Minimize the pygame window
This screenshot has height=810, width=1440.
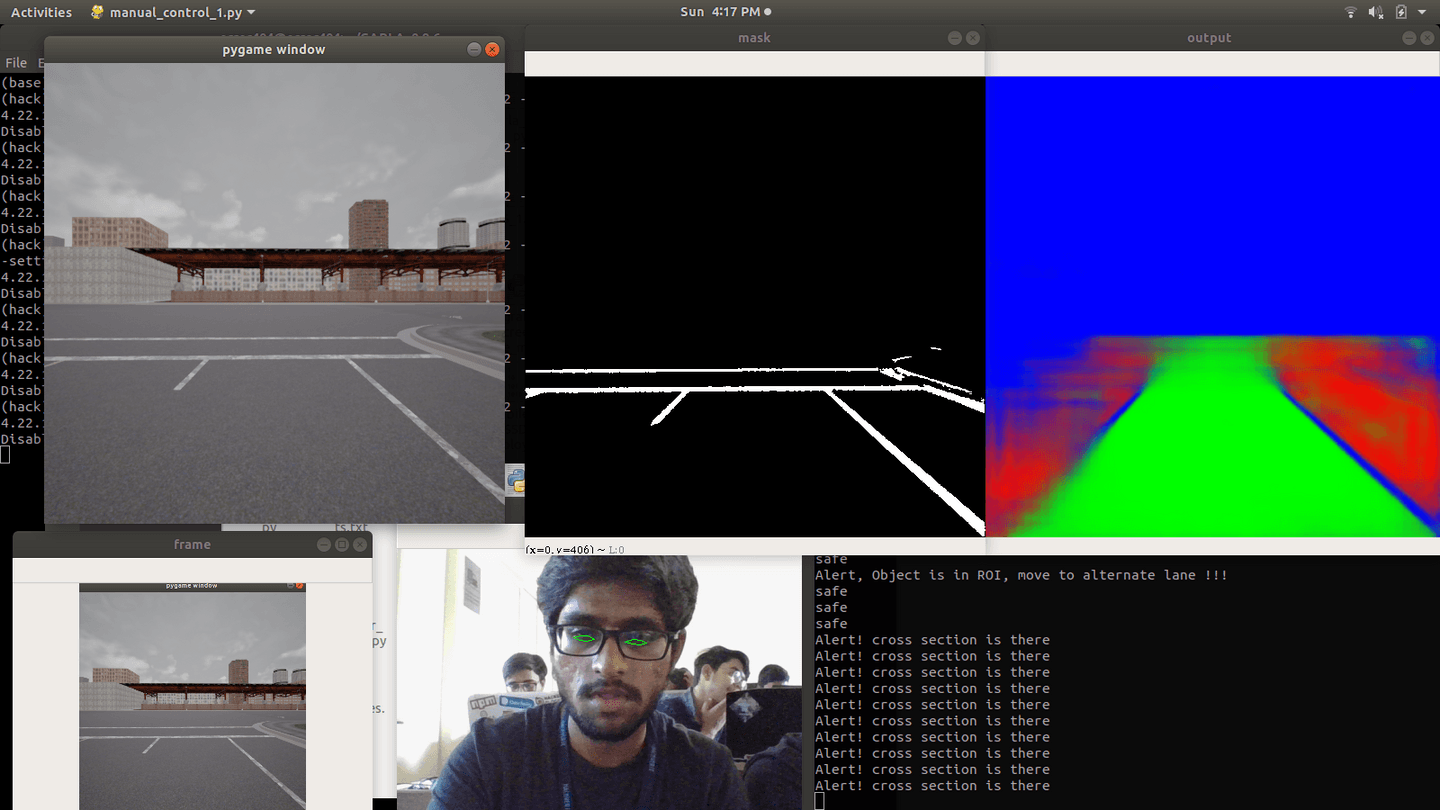pos(474,49)
